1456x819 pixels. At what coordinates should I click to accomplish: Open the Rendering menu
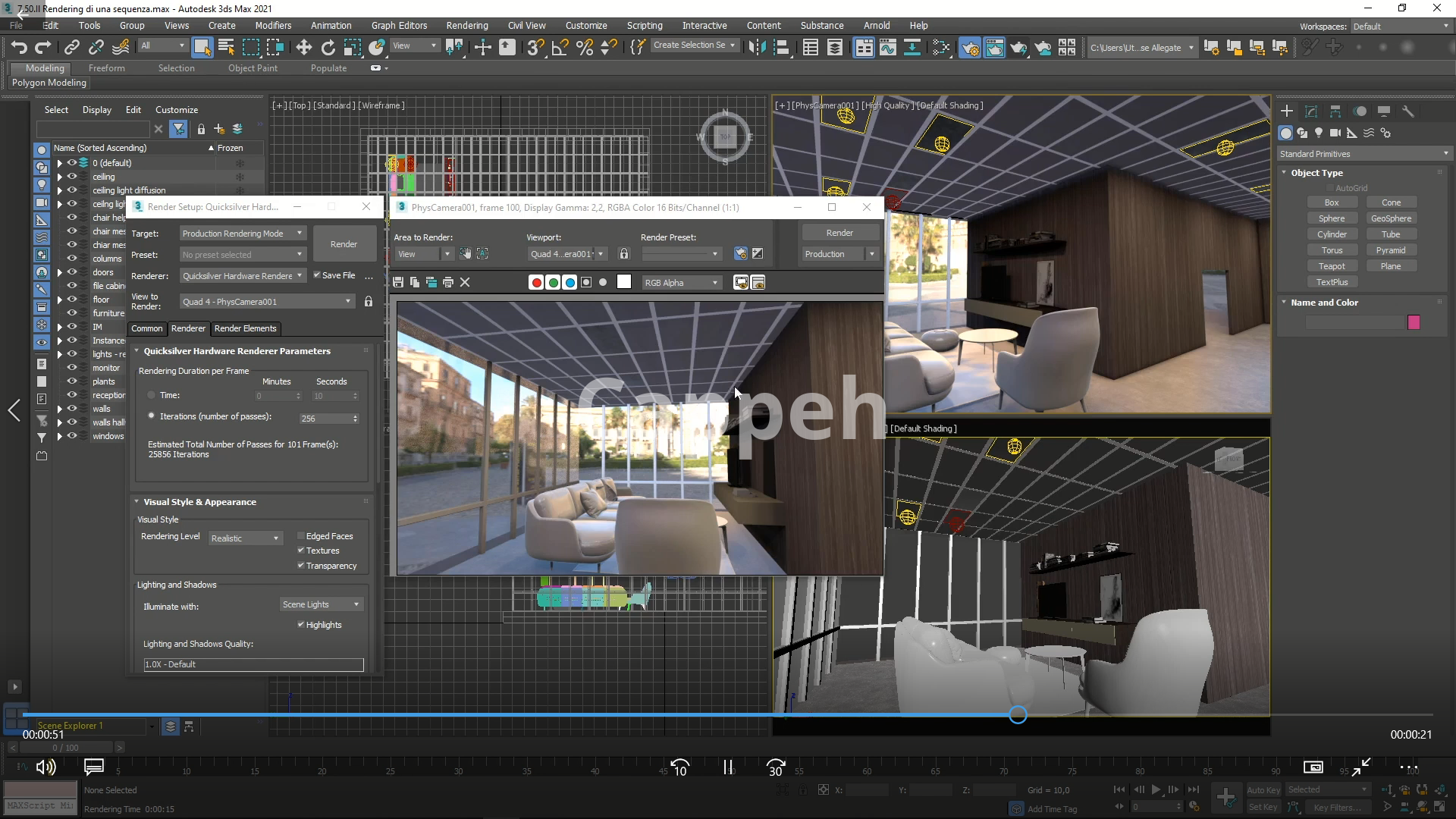coord(466,25)
